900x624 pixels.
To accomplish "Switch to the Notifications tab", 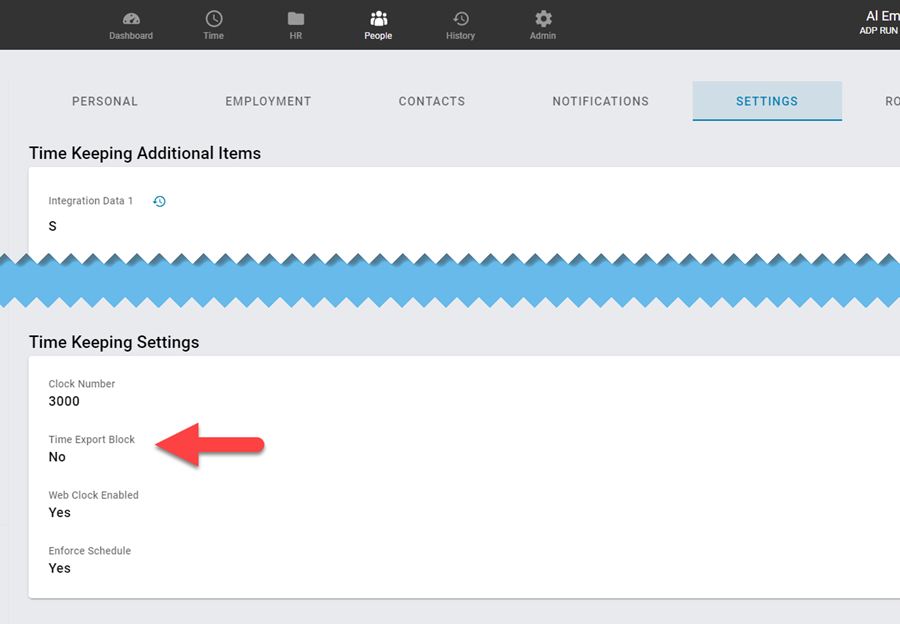I will pos(600,101).
